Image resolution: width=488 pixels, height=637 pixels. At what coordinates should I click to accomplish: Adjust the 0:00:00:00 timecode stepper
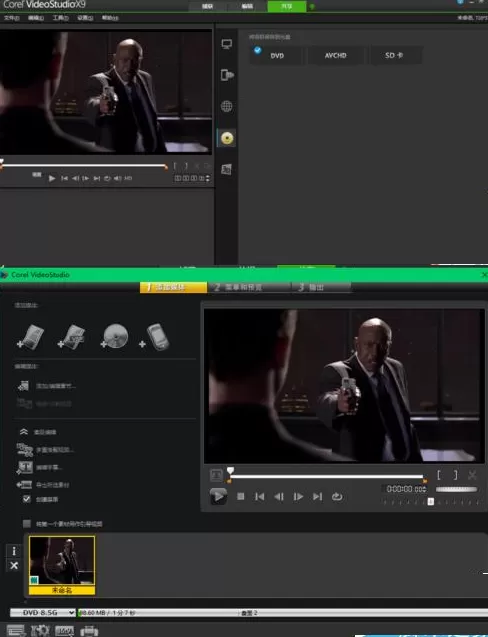425,489
